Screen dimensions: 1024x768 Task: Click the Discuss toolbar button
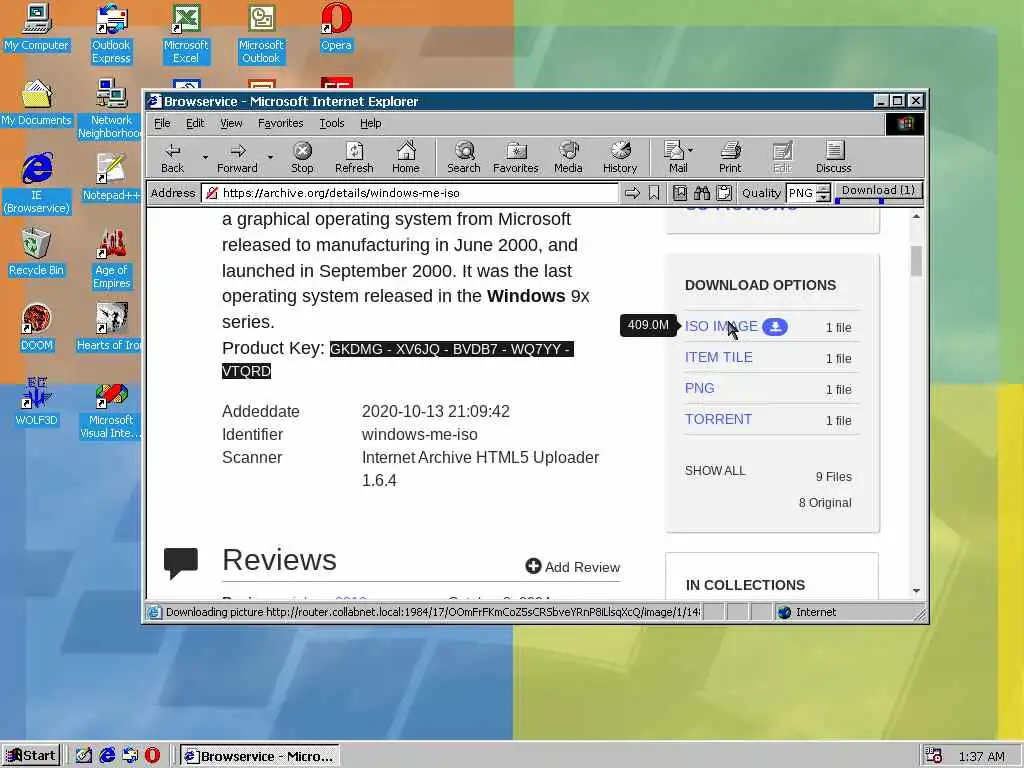pyautogui.click(x=833, y=157)
